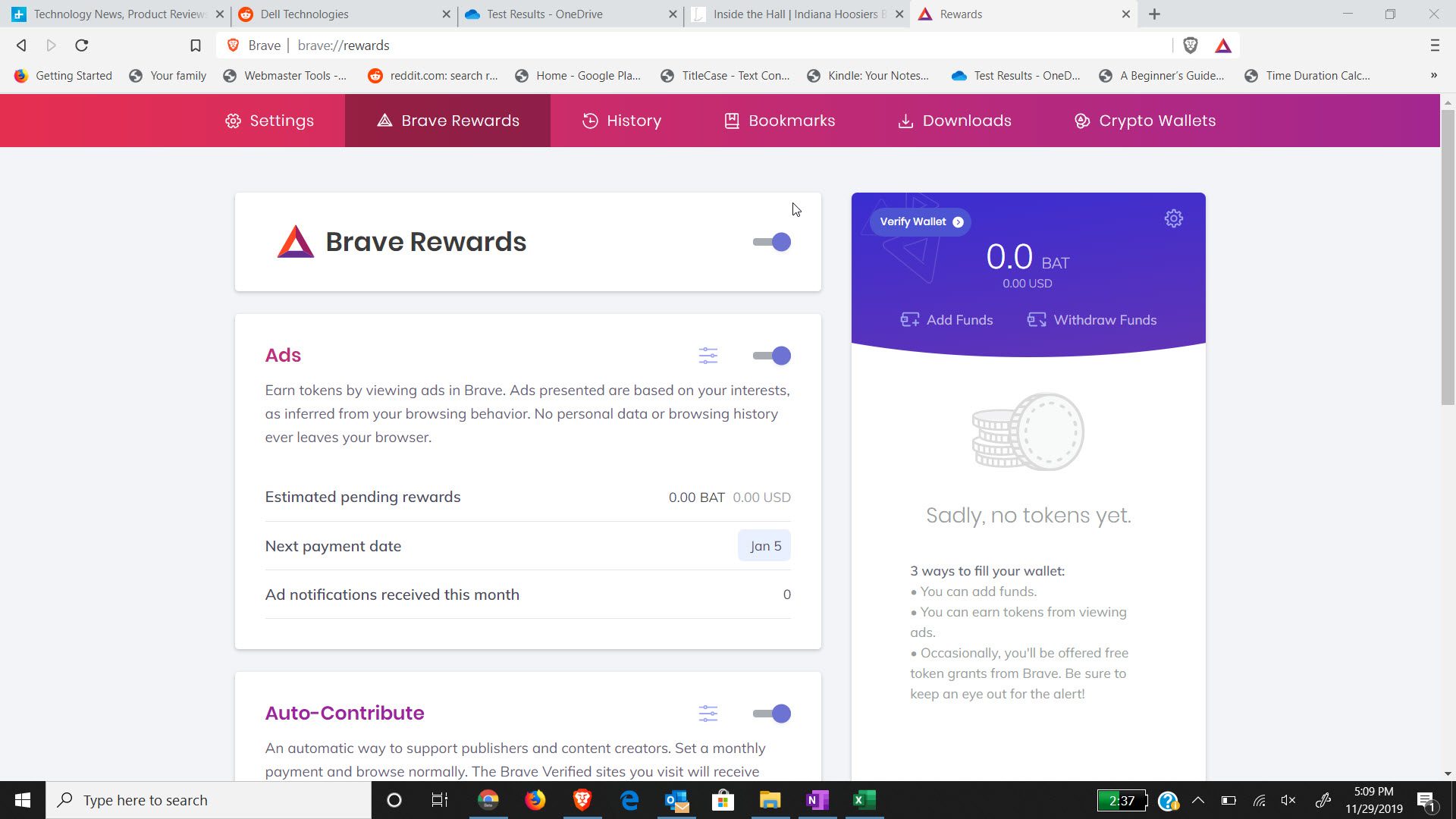This screenshot has height=819, width=1456.
Task: Show hidden system tray icons
Action: (x=1198, y=800)
